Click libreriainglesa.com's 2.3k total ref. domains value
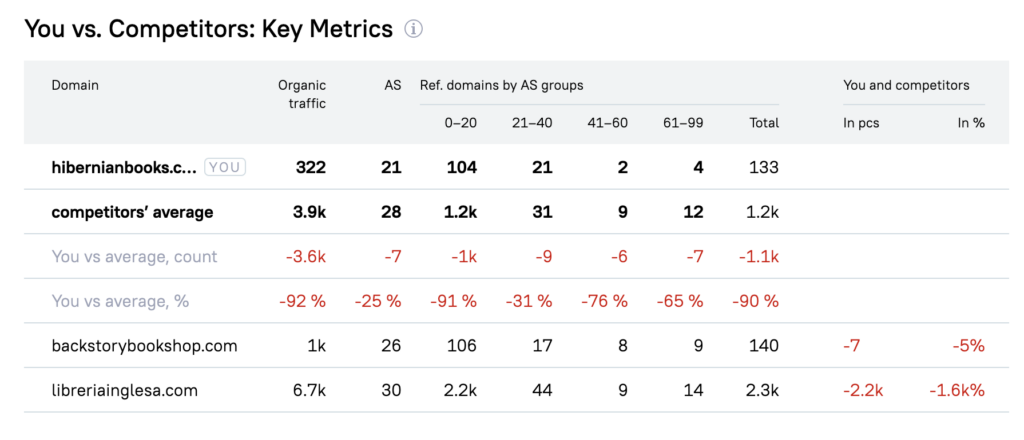 click(762, 391)
